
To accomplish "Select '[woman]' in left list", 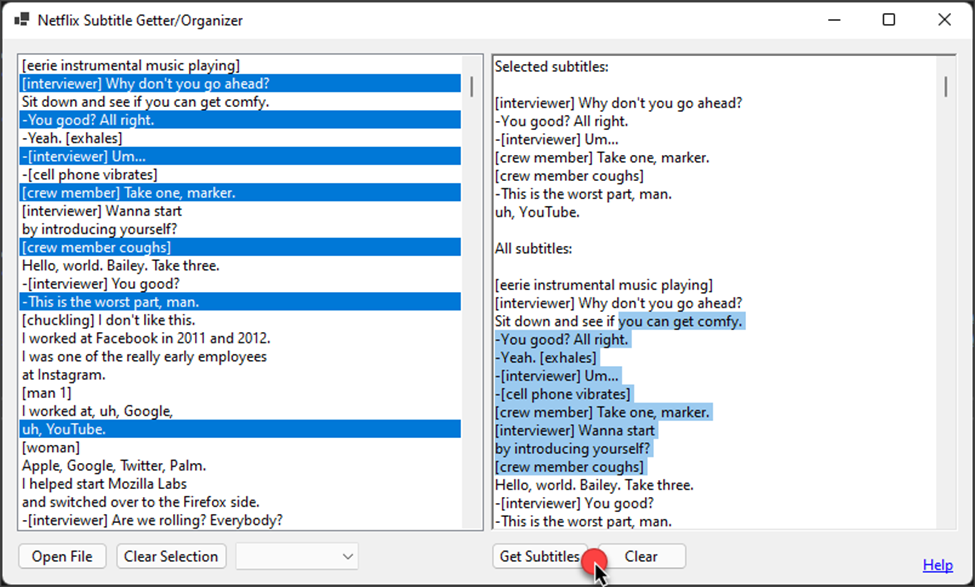I will 240,447.
